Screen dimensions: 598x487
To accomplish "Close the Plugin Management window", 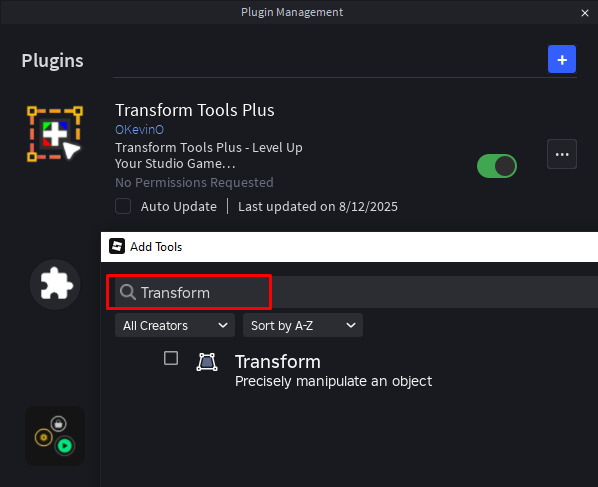I will (x=584, y=13).
